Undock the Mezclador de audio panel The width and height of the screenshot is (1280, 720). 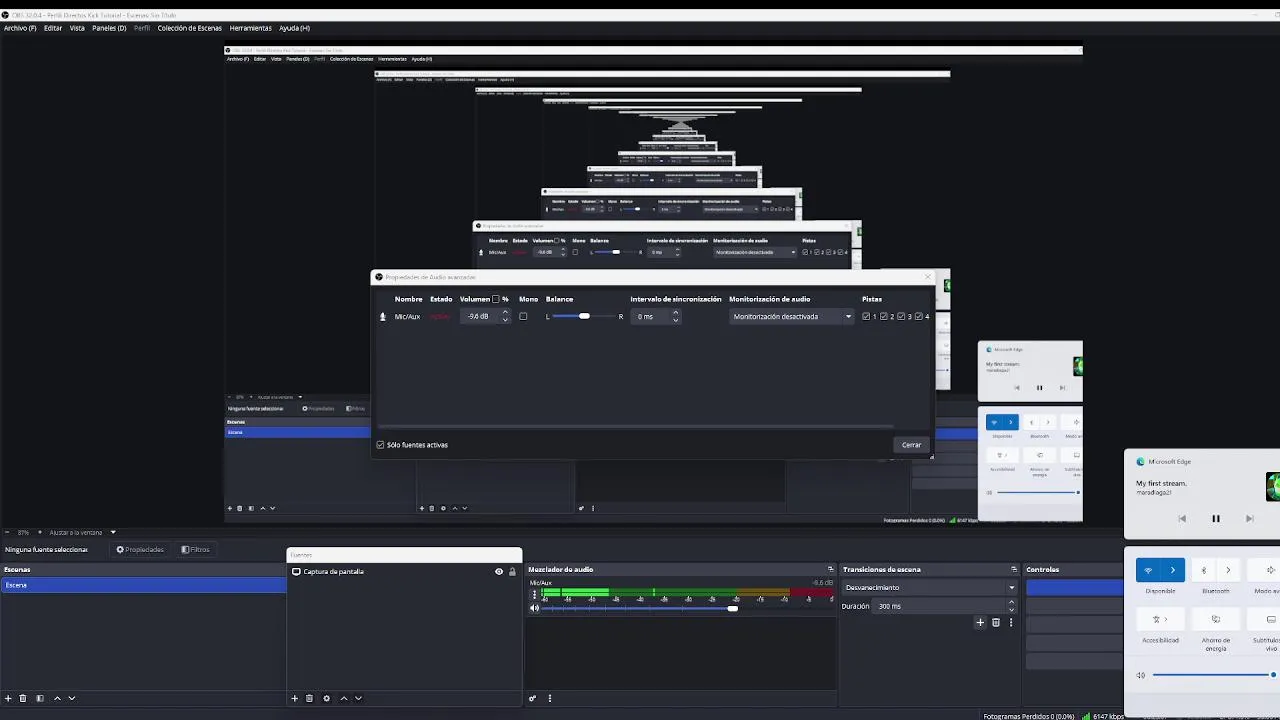pos(830,569)
